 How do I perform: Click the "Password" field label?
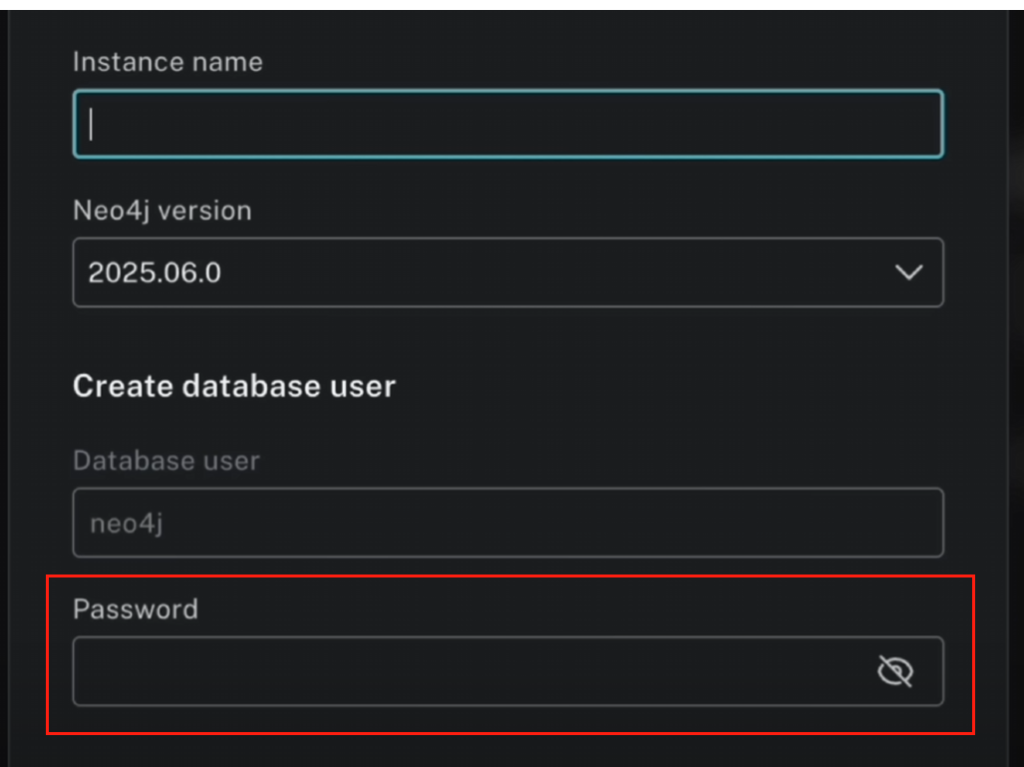coord(135,609)
